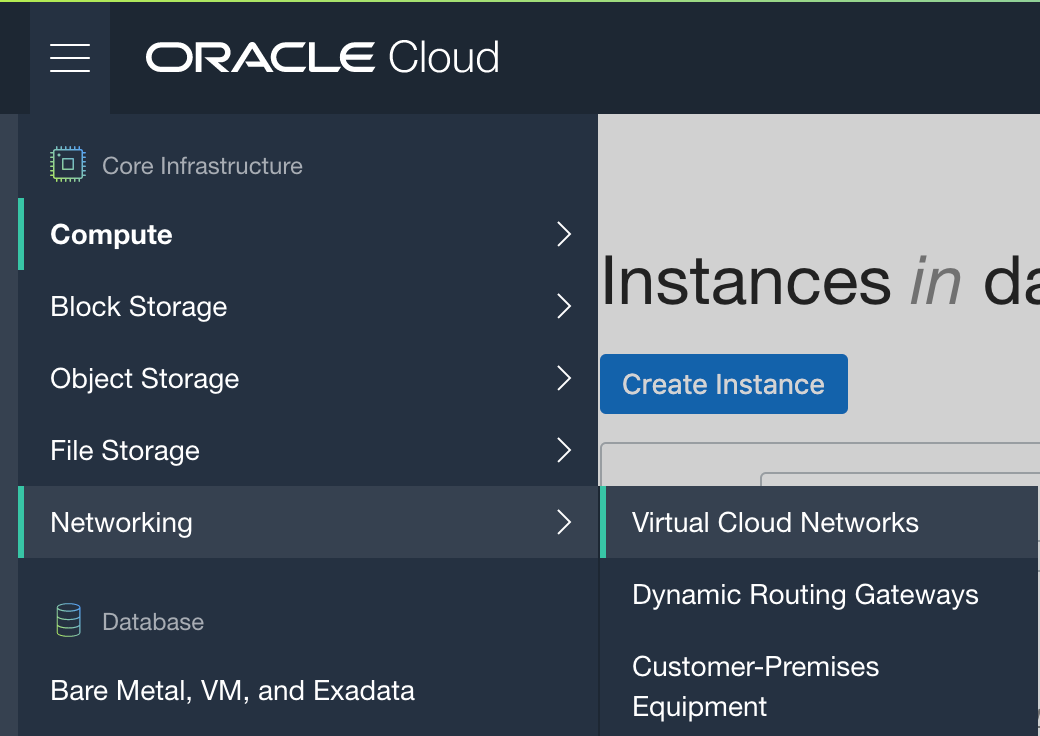The width and height of the screenshot is (1040, 736).
Task: Open the Networking menu entry
Action: click(121, 523)
